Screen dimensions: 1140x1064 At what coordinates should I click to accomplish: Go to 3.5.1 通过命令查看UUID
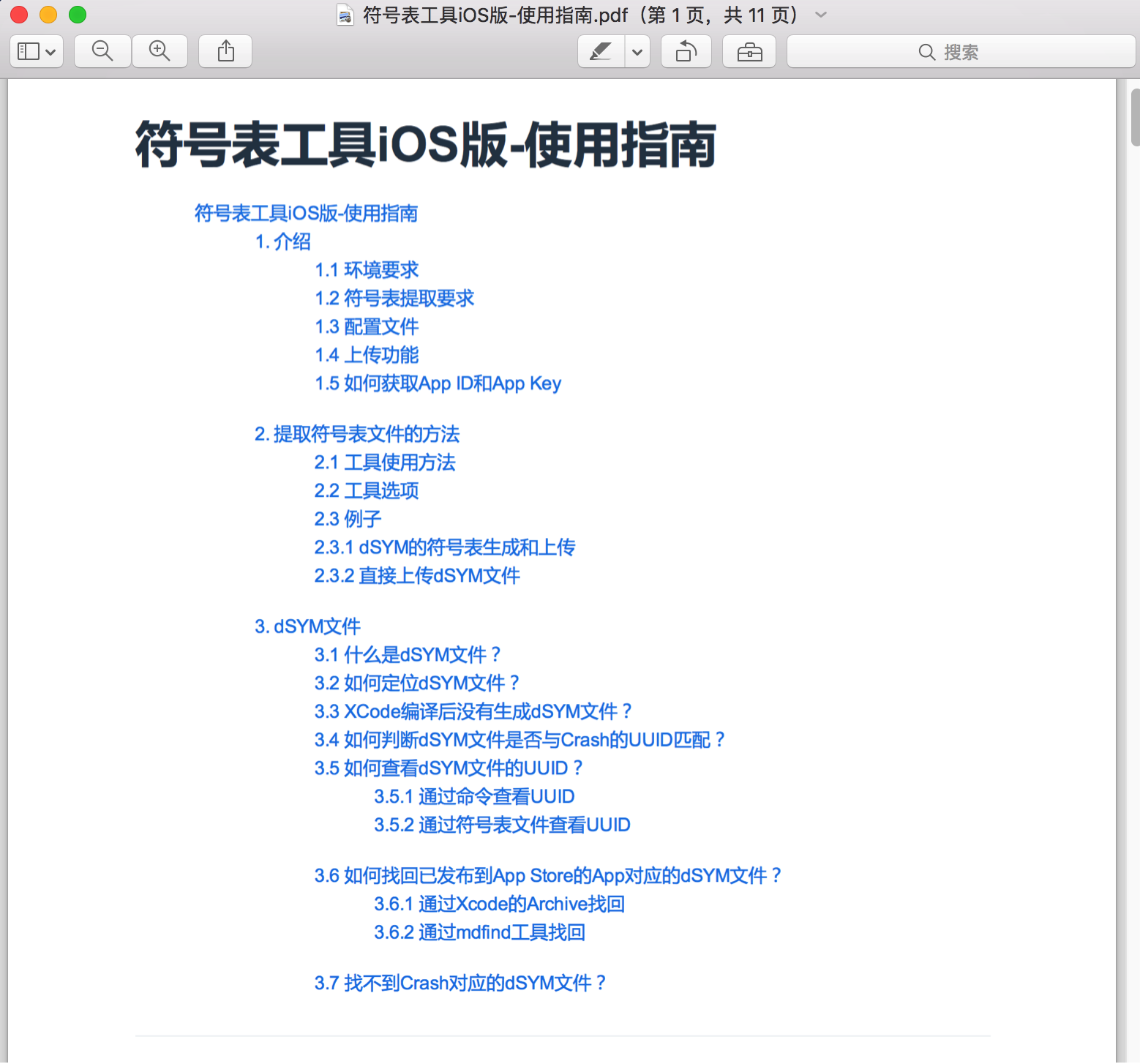(x=474, y=797)
